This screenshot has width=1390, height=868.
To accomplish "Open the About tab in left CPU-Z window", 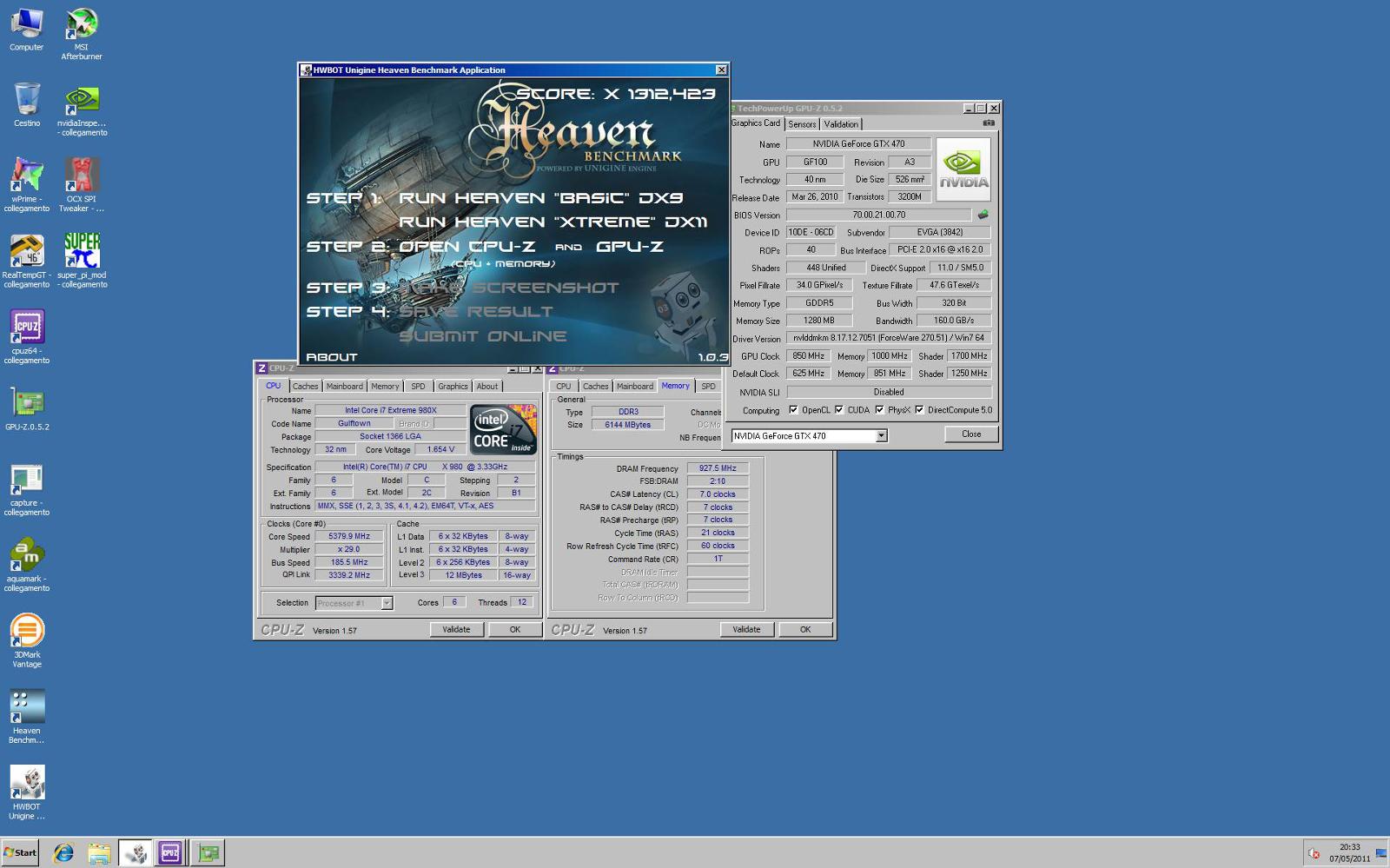I will [487, 387].
